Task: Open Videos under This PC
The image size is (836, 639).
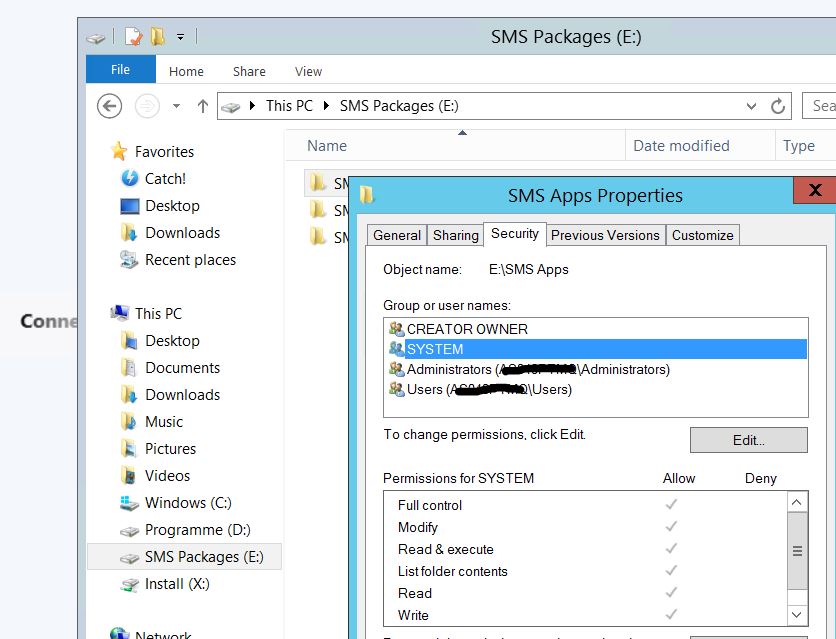Action: point(167,475)
